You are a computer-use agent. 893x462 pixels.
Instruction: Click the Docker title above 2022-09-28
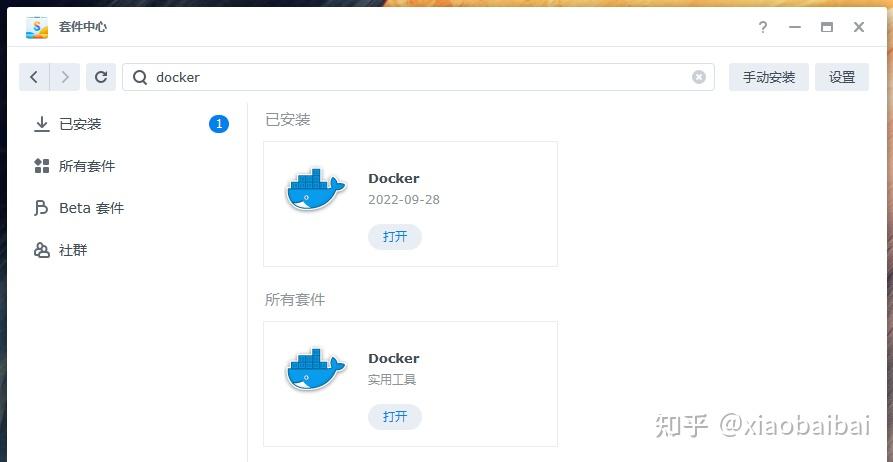click(394, 178)
